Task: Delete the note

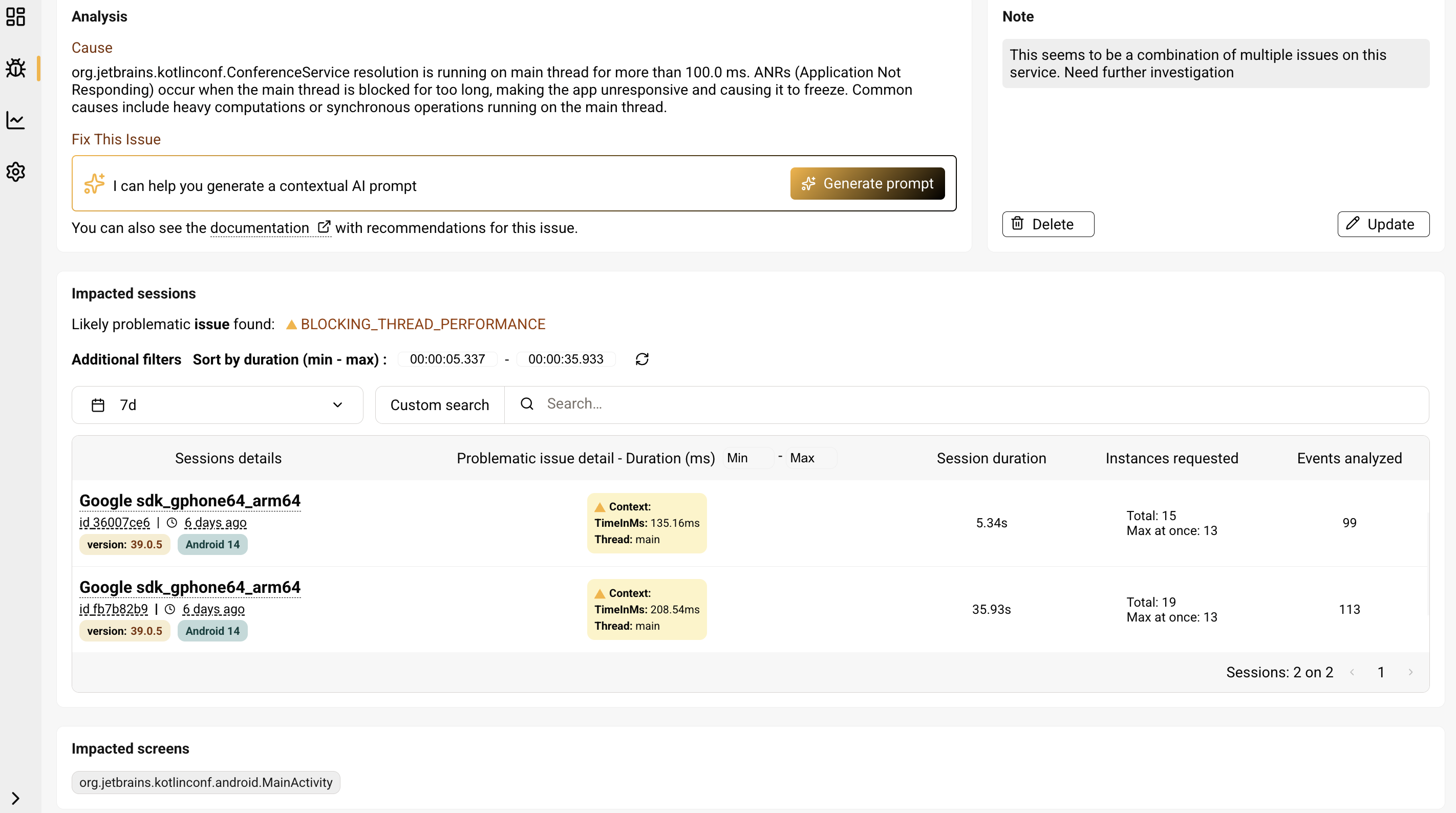Action: (x=1047, y=224)
